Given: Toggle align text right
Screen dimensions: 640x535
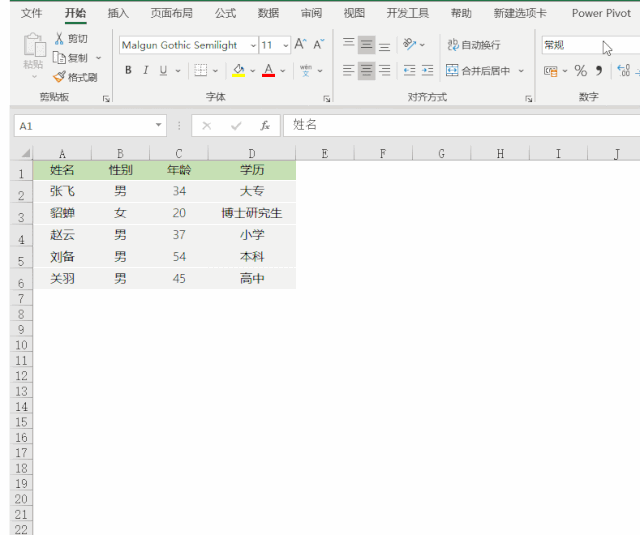Looking at the screenshot, I should tap(384, 70).
